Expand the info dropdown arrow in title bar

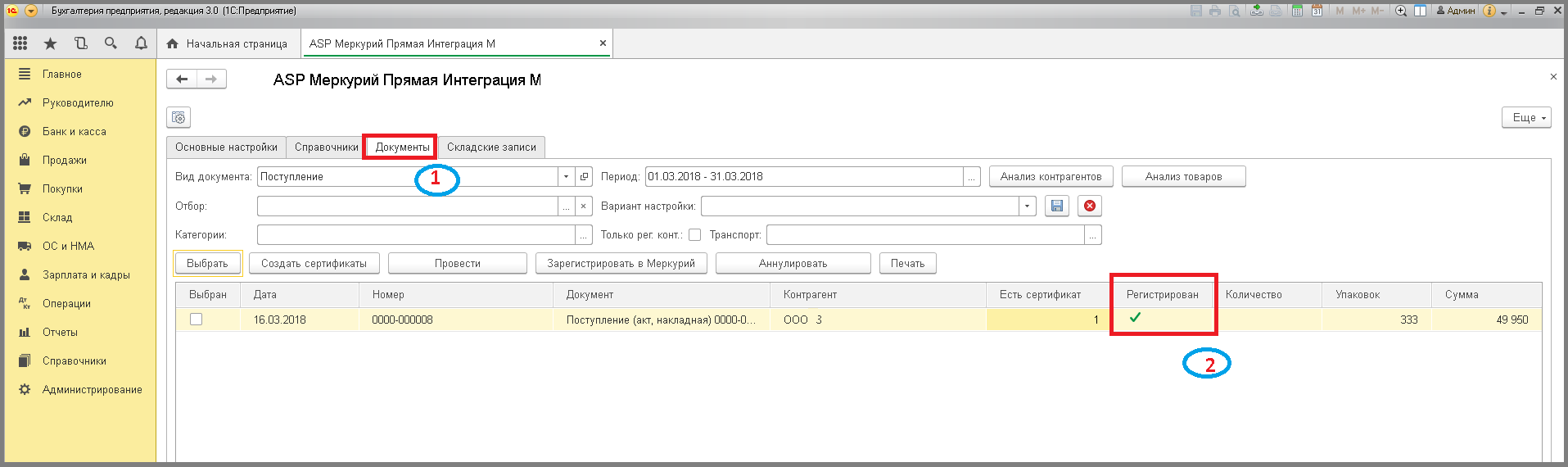[x=1504, y=12]
